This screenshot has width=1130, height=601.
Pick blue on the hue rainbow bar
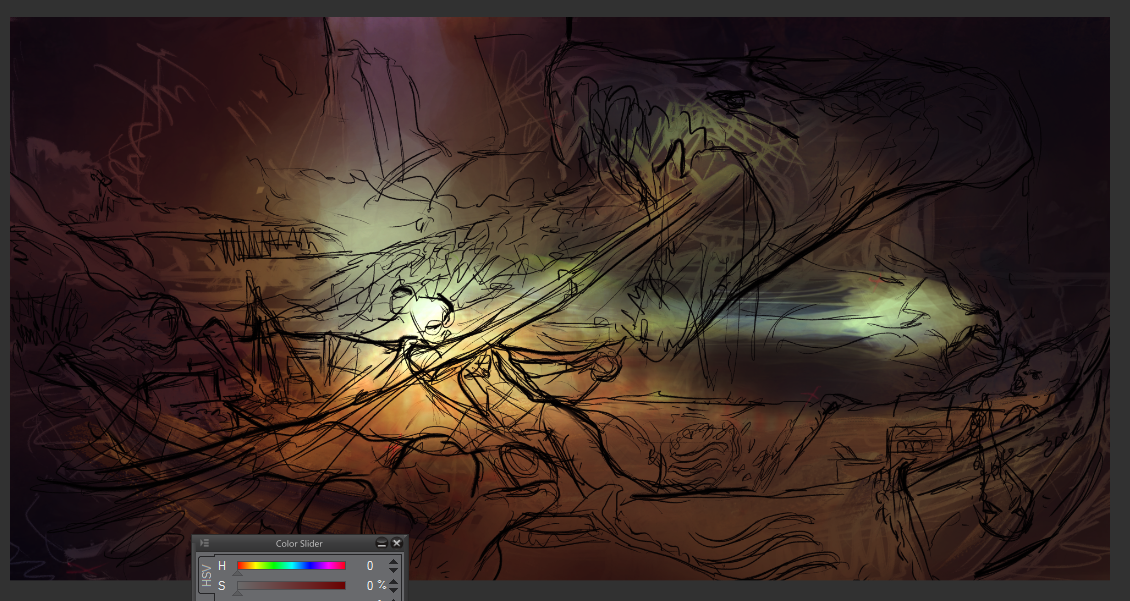(310, 566)
